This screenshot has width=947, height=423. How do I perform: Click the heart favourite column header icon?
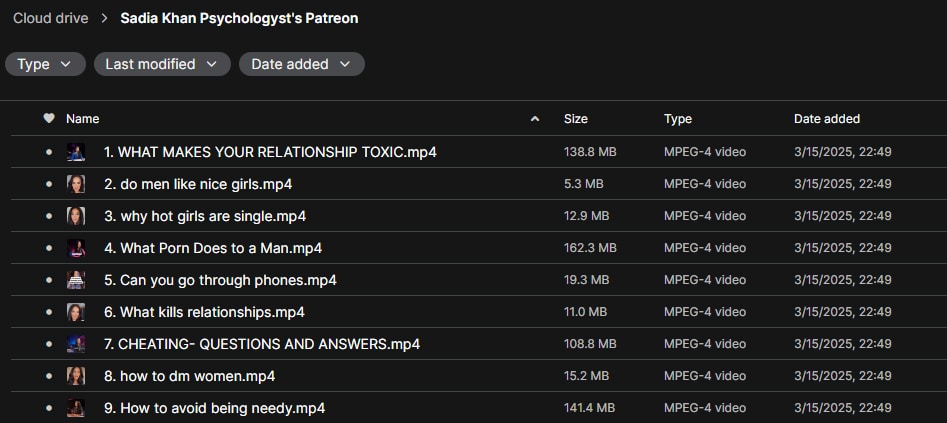click(49, 118)
